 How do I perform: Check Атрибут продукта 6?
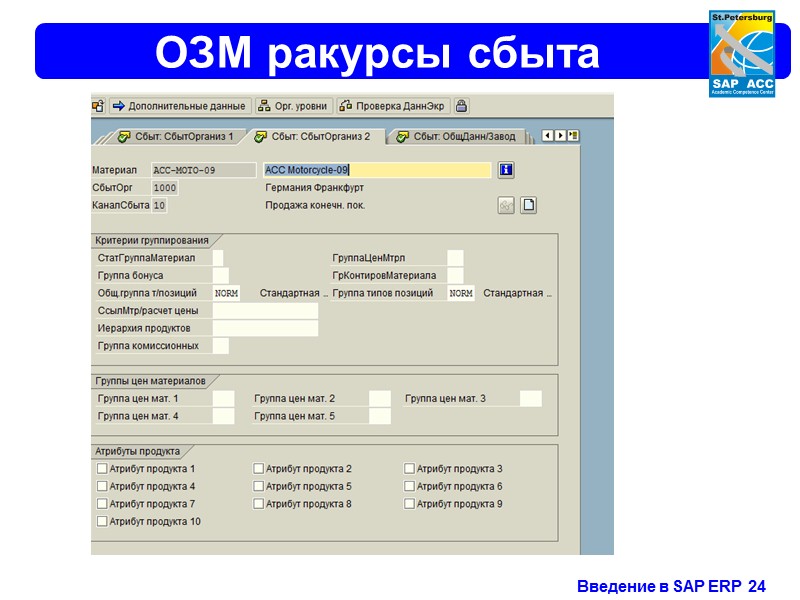coord(409,486)
